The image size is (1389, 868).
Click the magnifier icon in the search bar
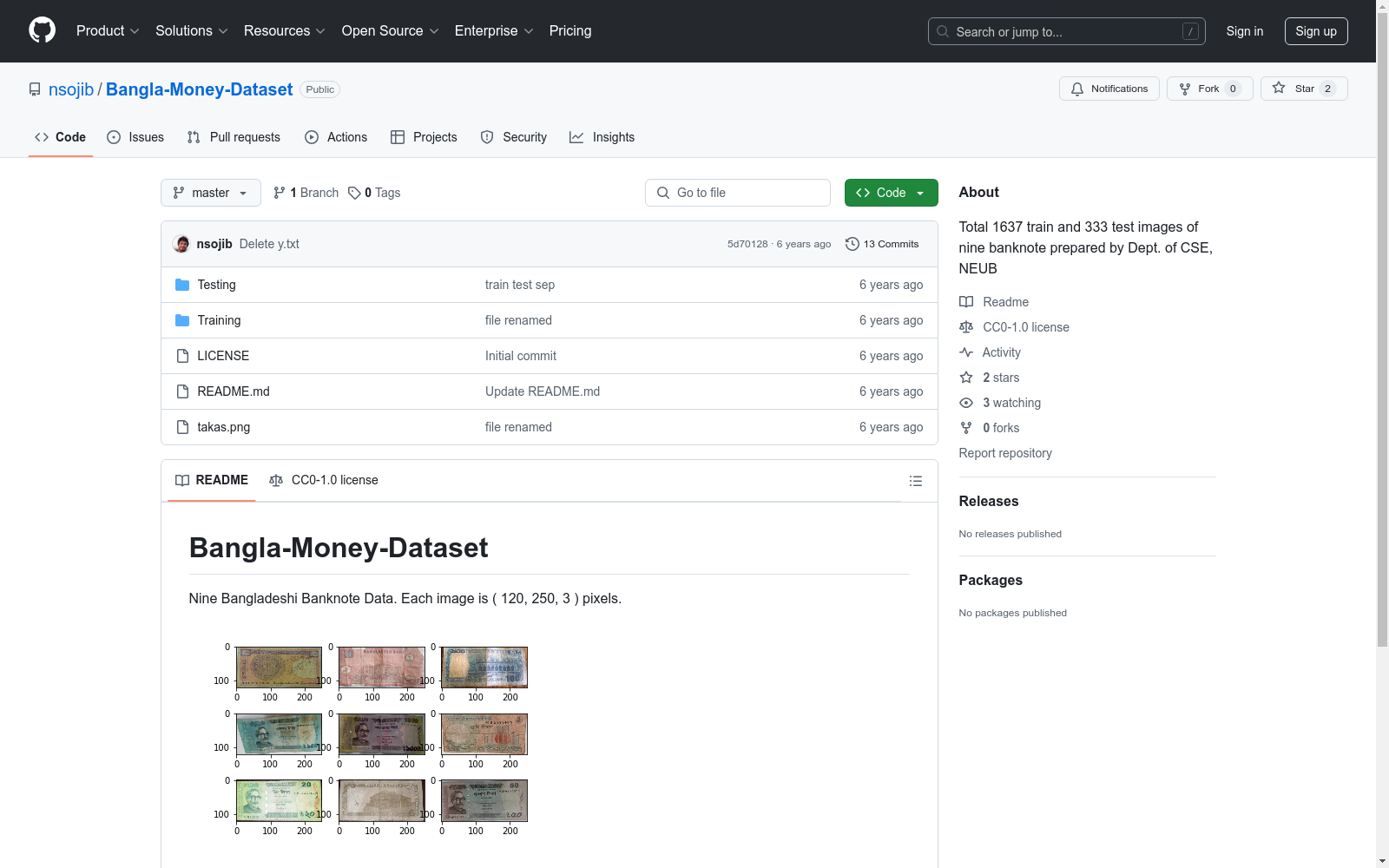943,31
